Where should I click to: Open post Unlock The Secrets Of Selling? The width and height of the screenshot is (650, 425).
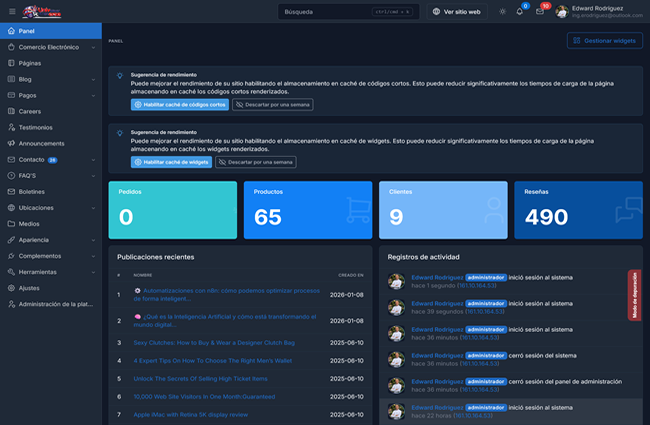pos(200,379)
